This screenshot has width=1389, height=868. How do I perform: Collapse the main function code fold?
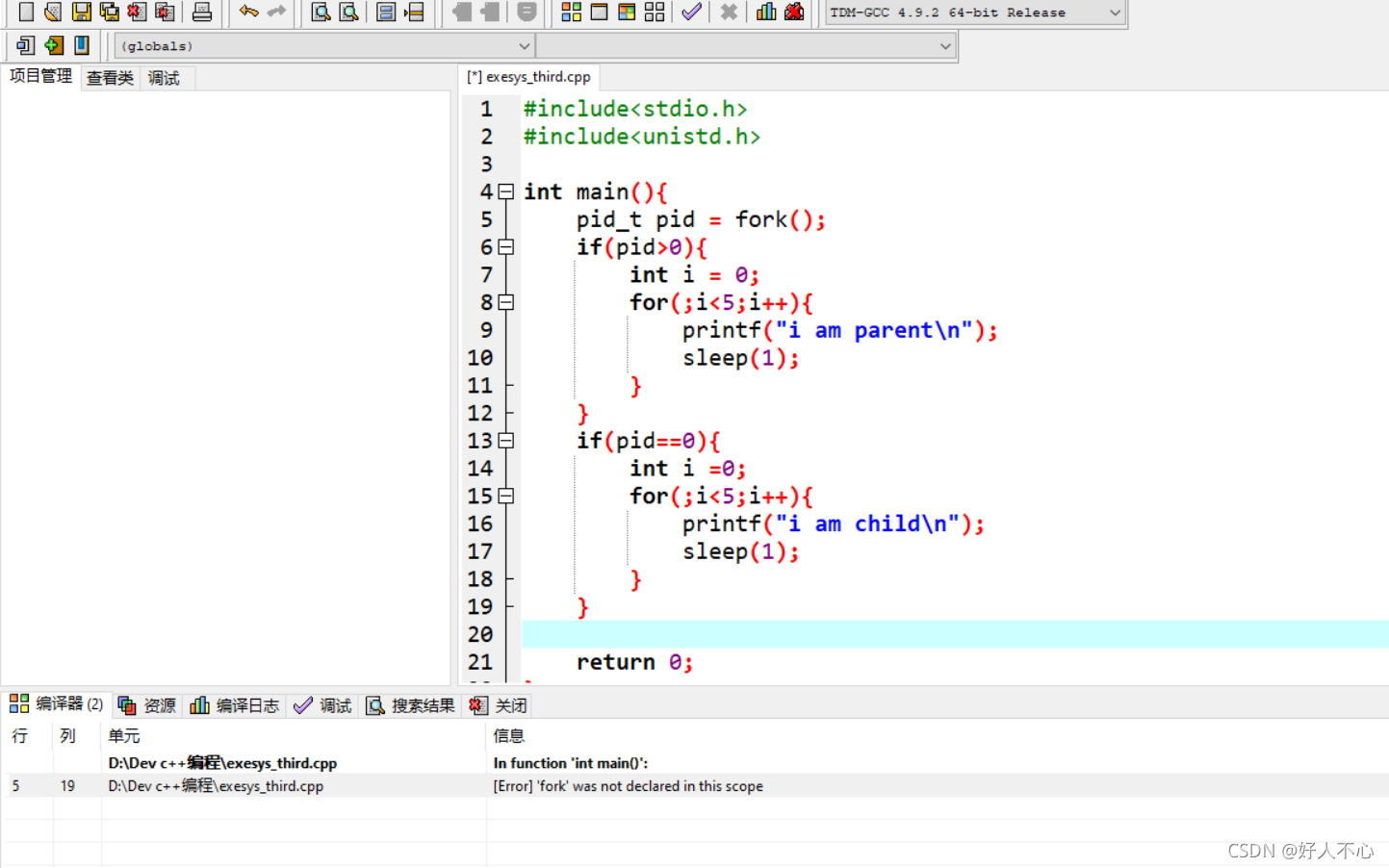click(x=506, y=191)
